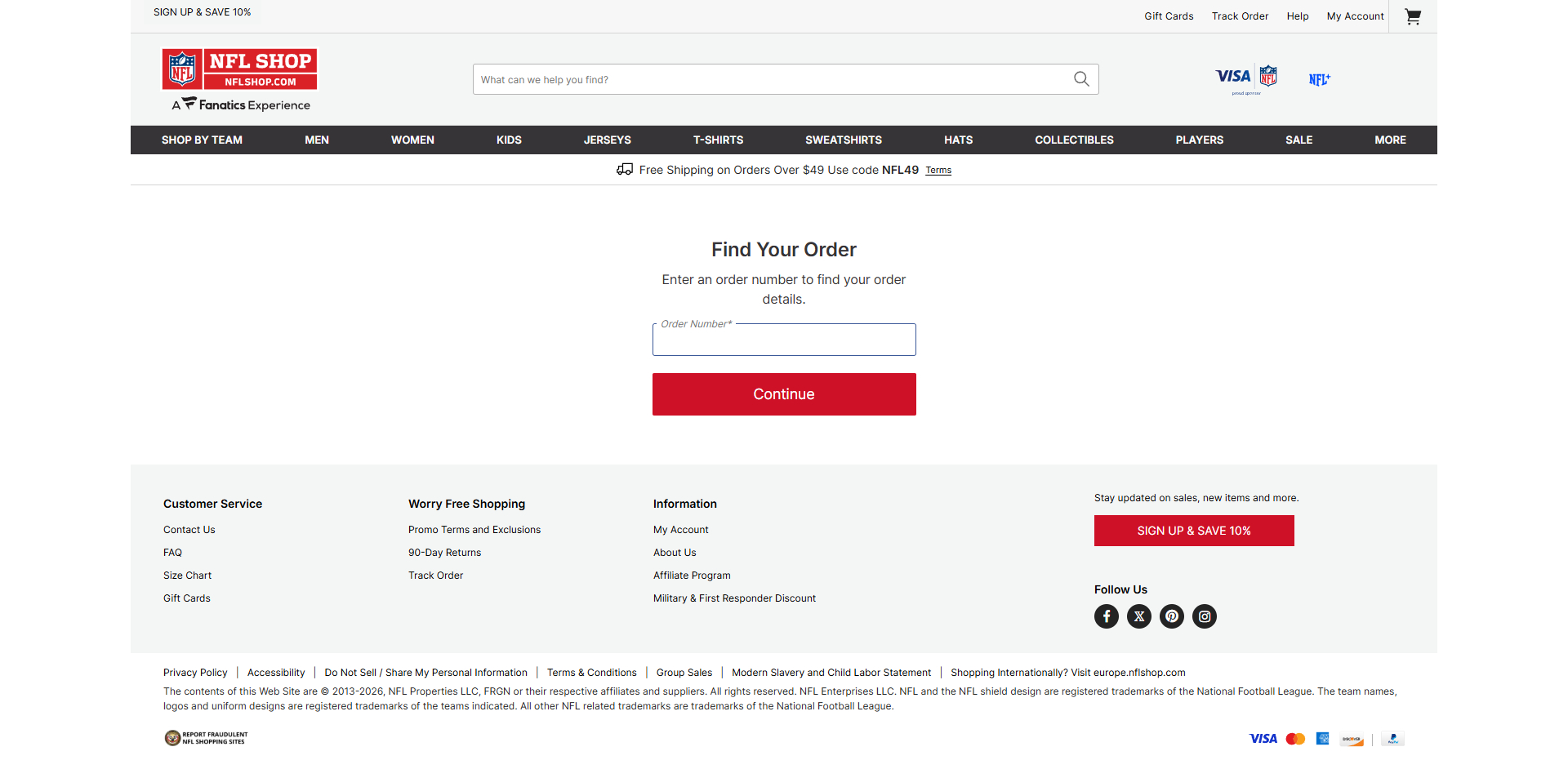This screenshot has height=778, width=1568.
Task: Select SHOP BY TEAM
Action: coord(202,140)
